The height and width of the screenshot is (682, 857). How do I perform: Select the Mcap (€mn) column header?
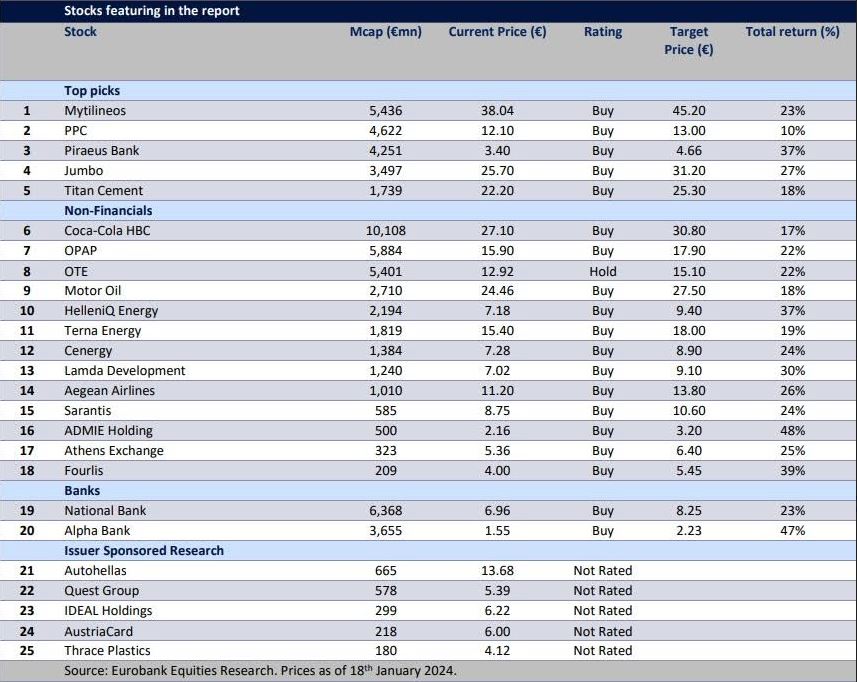(385, 32)
